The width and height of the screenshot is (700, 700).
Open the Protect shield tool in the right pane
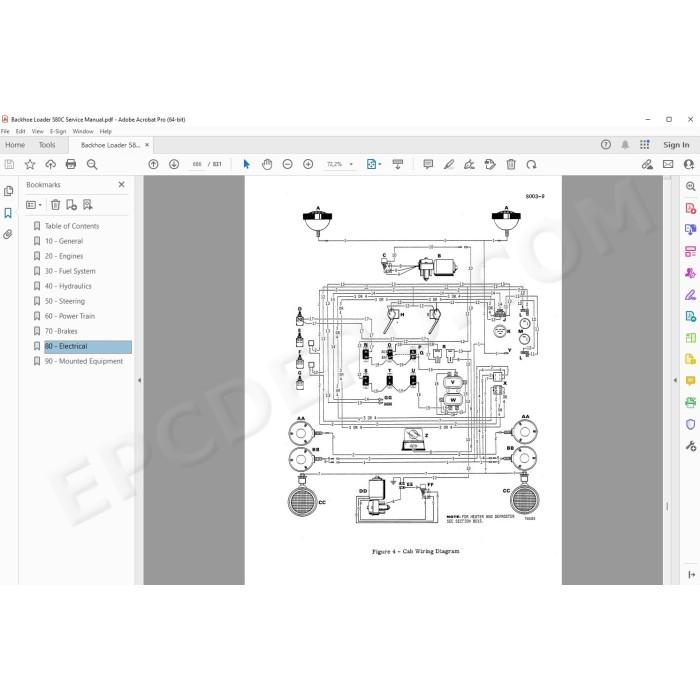coord(690,424)
